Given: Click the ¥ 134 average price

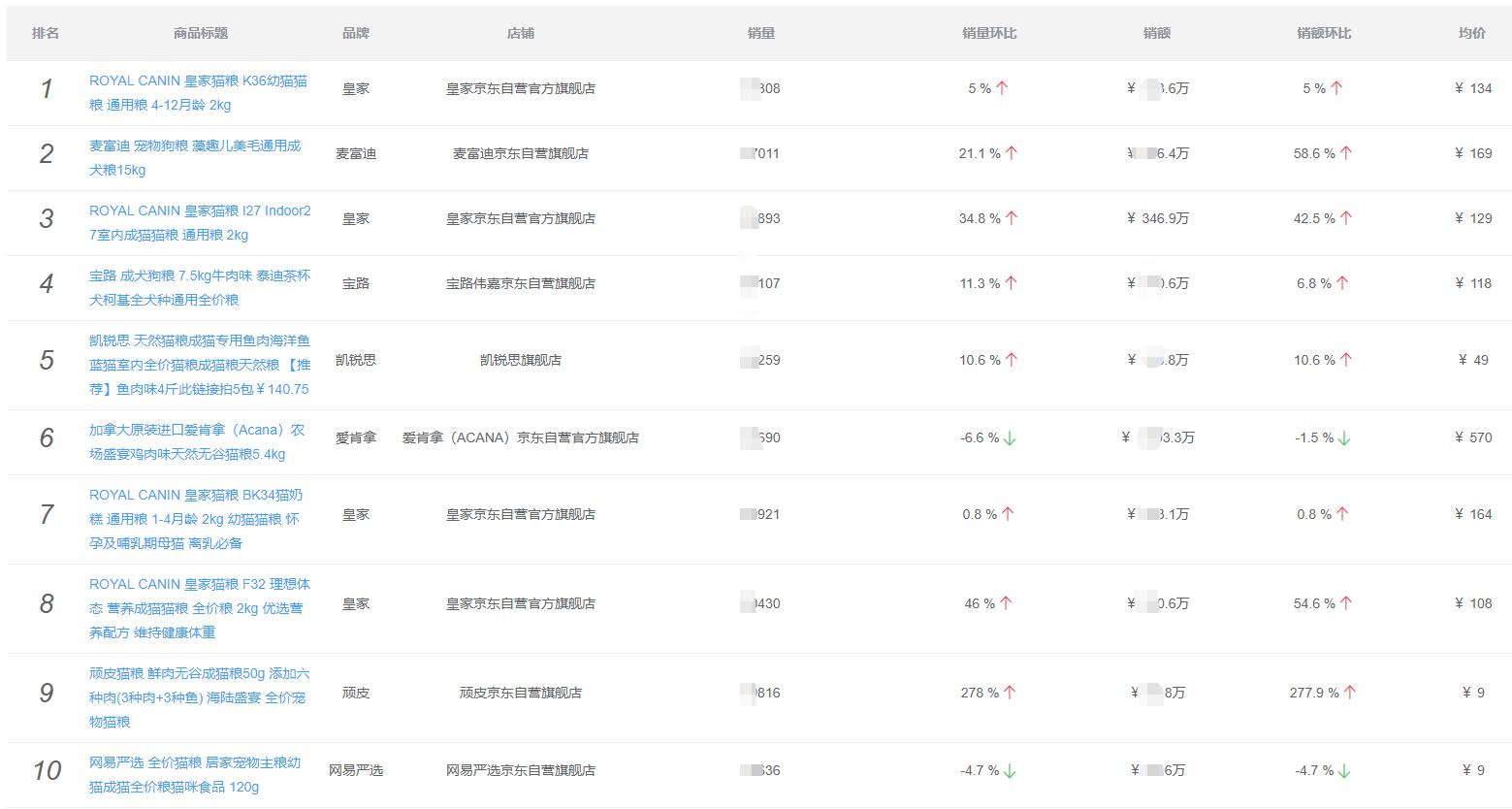Looking at the screenshot, I should (1473, 88).
